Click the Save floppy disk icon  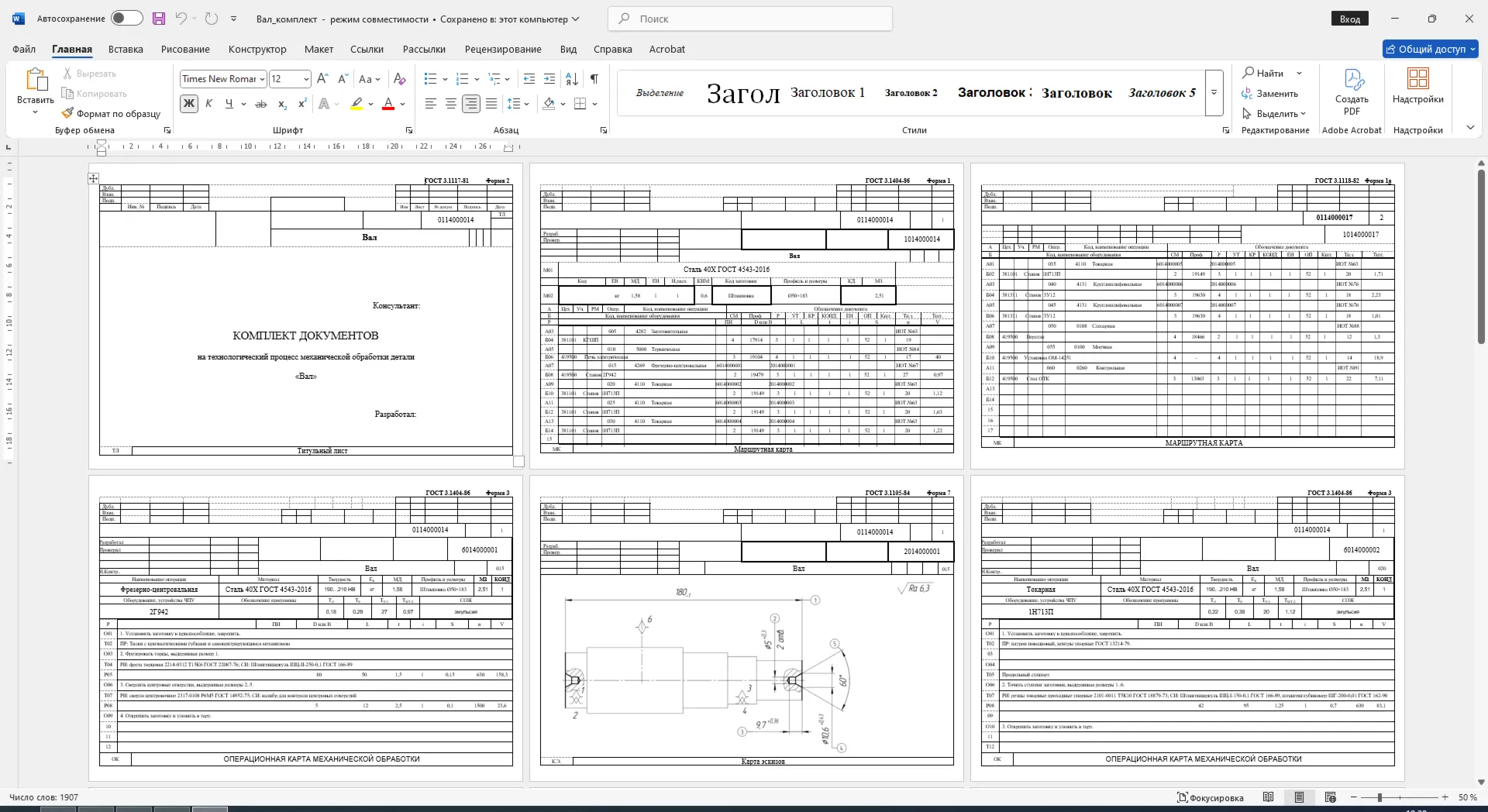coord(159,19)
